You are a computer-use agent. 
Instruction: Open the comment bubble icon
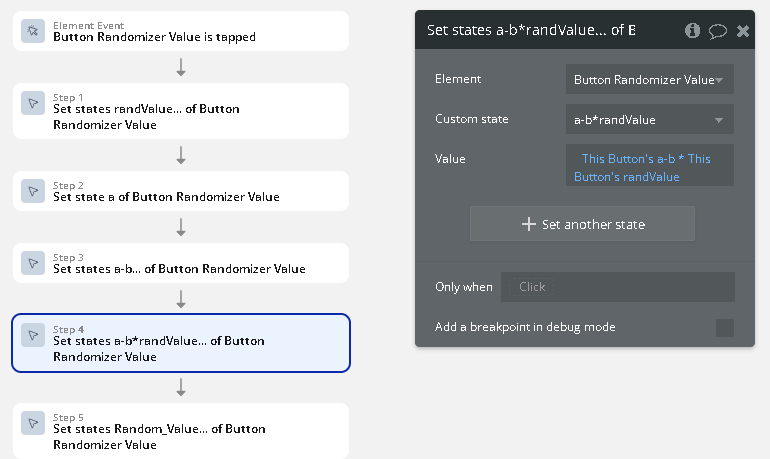click(x=717, y=30)
